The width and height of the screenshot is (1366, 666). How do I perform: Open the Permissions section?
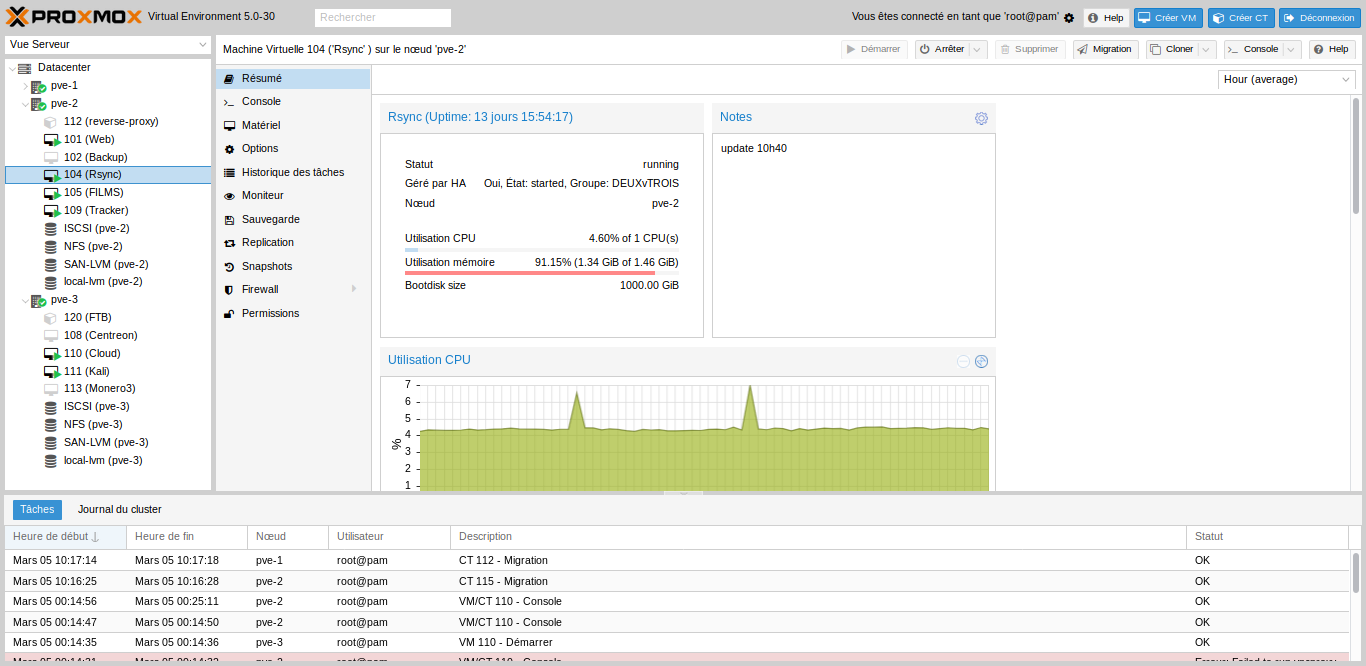[293, 313]
